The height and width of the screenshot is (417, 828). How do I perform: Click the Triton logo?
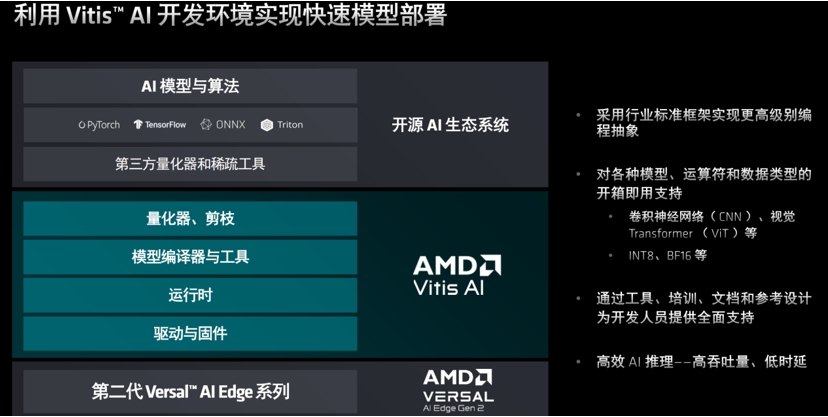pos(282,125)
